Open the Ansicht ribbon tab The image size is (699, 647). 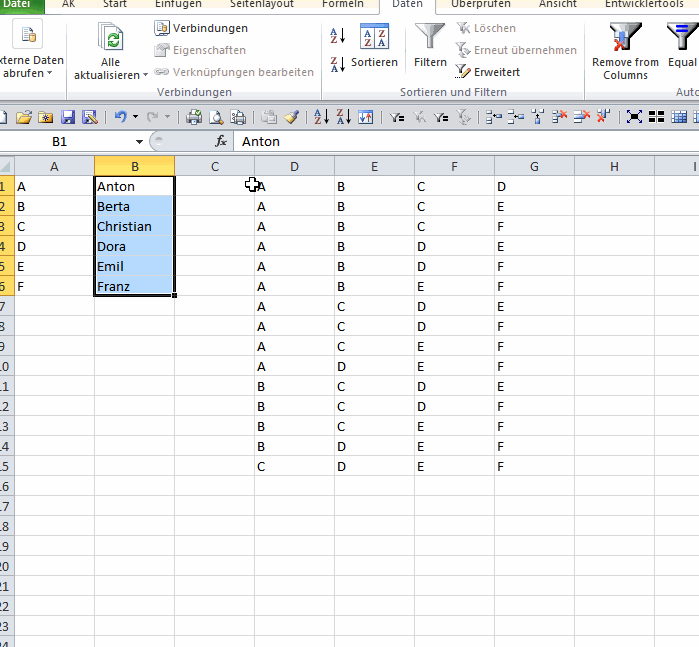(x=558, y=4)
